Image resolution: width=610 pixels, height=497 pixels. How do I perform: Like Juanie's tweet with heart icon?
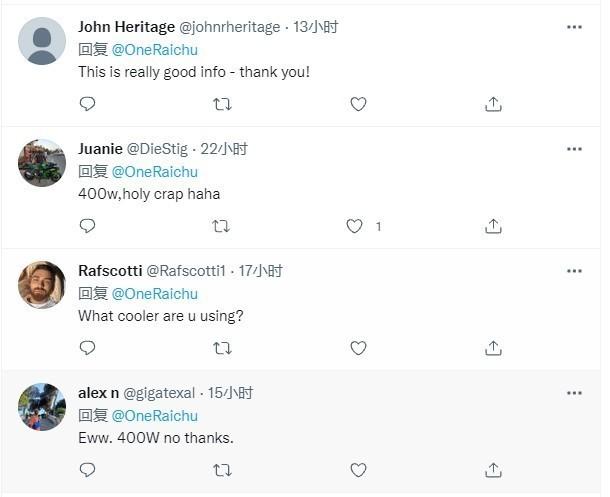(x=354, y=226)
